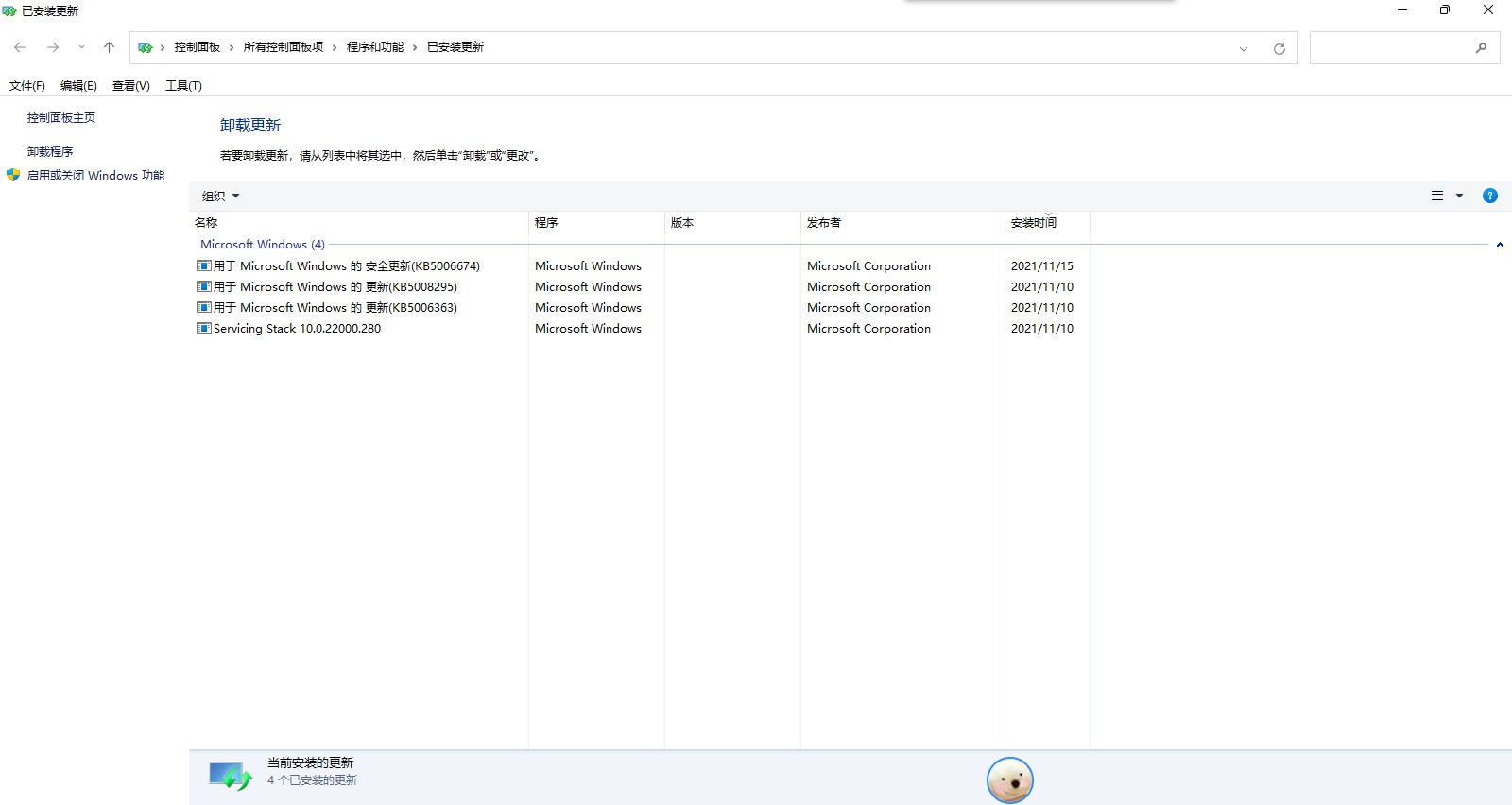Viewport: 1512px width, 805px height.
Task: Open the 编辑(E) menu
Action: pyautogui.click(x=78, y=85)
